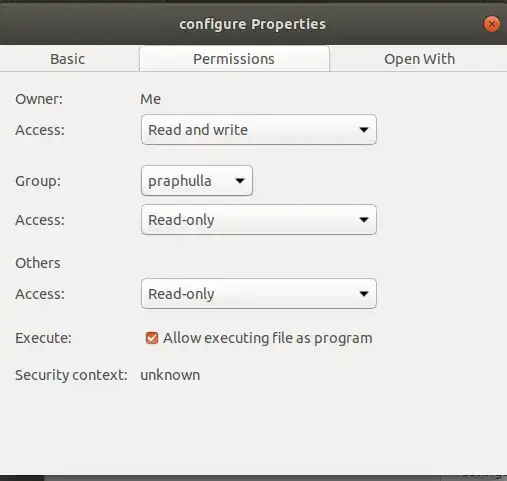This screenshot has width=507, height=481.
Task: Close the configure Properties window
Action: (491, 24)
